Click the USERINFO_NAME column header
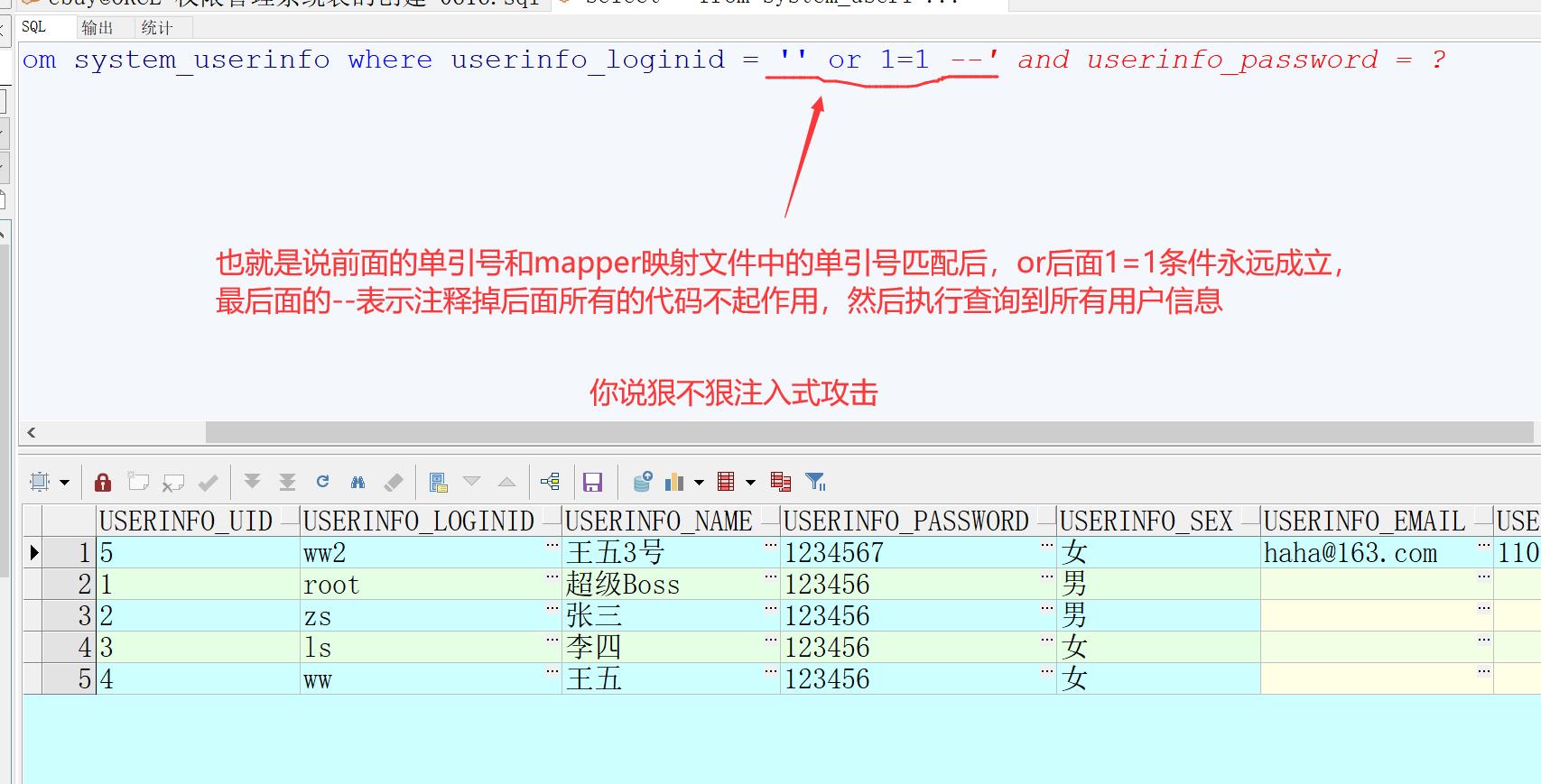 (671, 521)
